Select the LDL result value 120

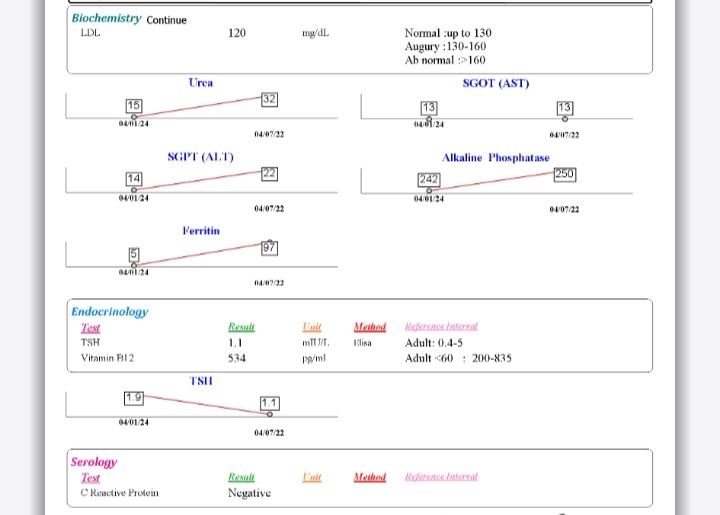(237, 33)
